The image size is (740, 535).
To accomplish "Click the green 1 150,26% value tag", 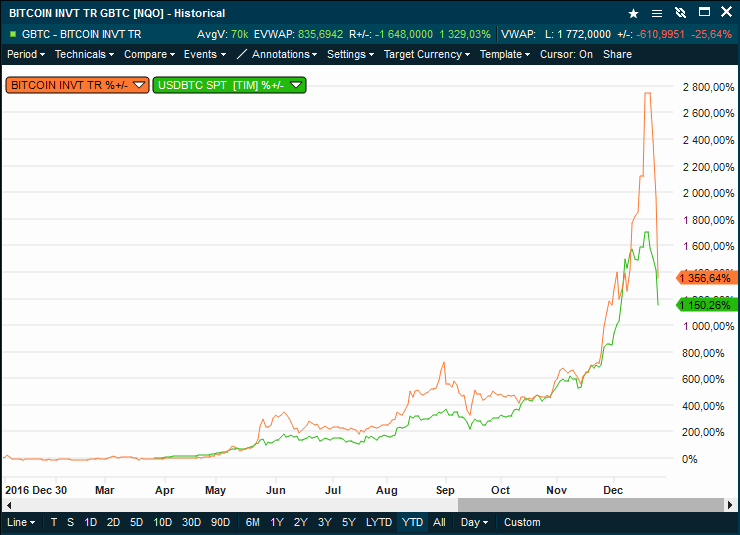I will (707, 305).
